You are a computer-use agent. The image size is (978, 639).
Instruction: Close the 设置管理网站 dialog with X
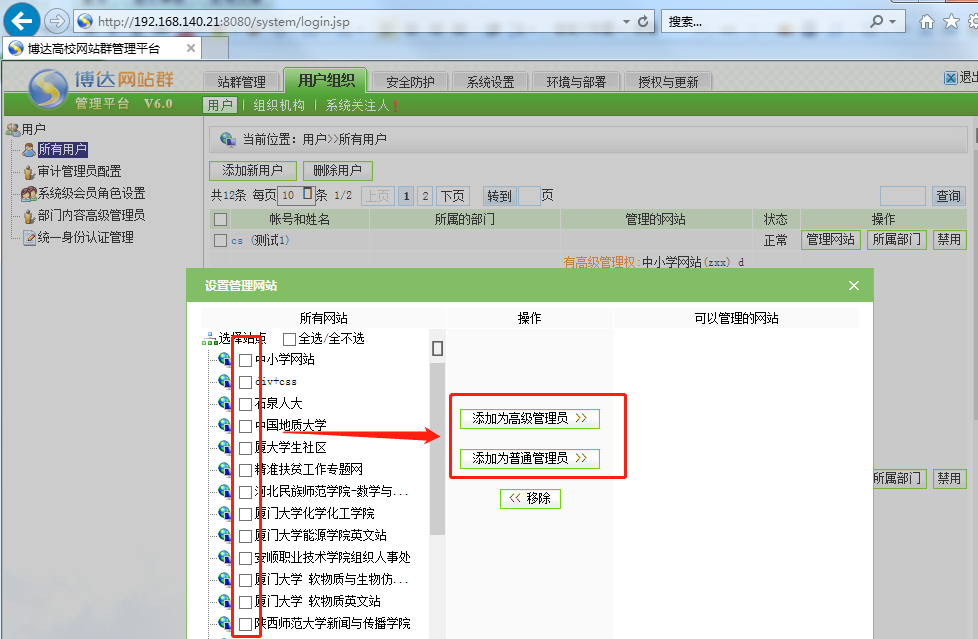(x=853, y=286)
